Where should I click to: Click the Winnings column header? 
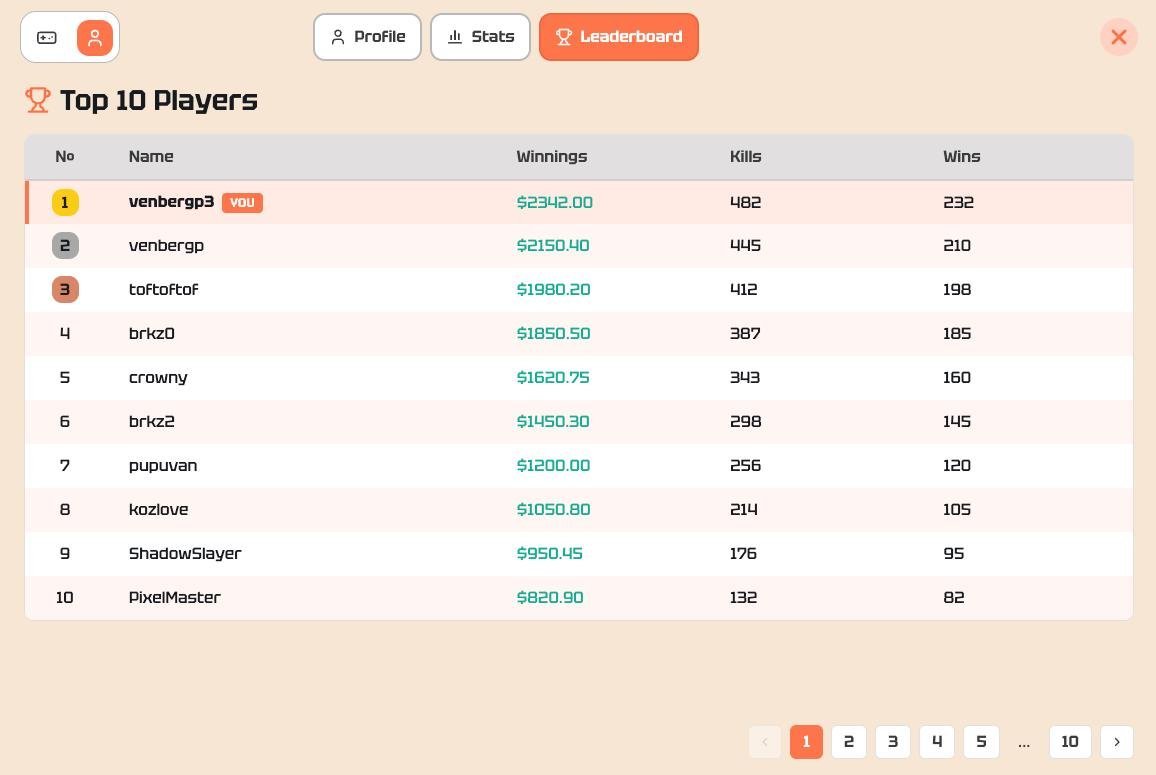(x=551, y=156)
